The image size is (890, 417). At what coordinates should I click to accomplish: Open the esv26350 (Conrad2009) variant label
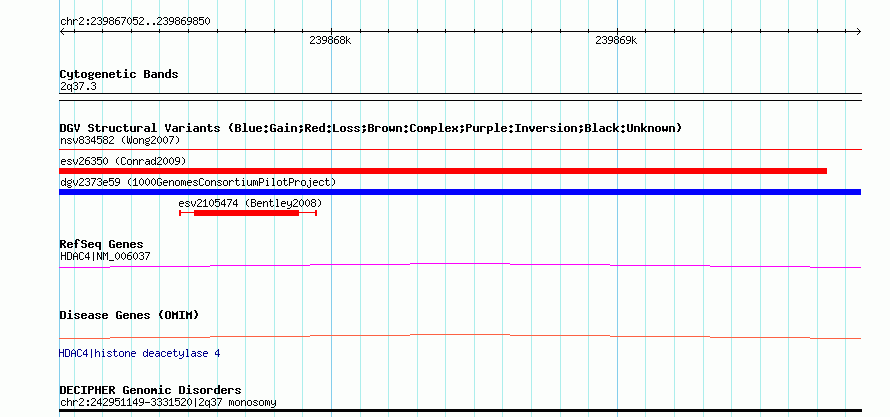[123, 161]
